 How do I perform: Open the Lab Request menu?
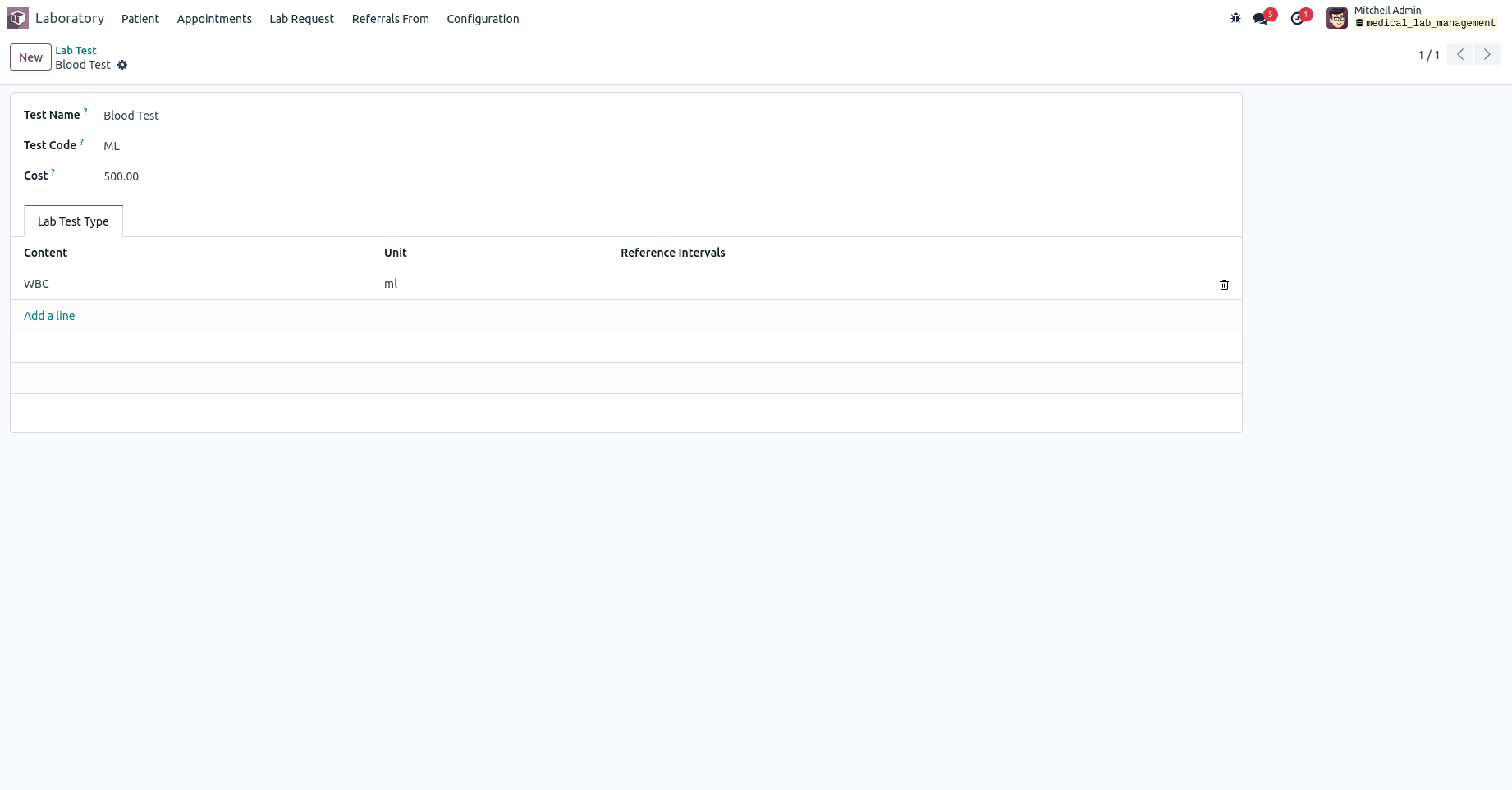[x=301, y=19]
